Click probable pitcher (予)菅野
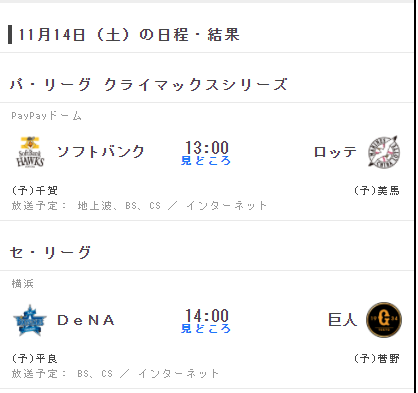Image resolution: width=418 pixels, height=393 pixels. coord(377,358)
